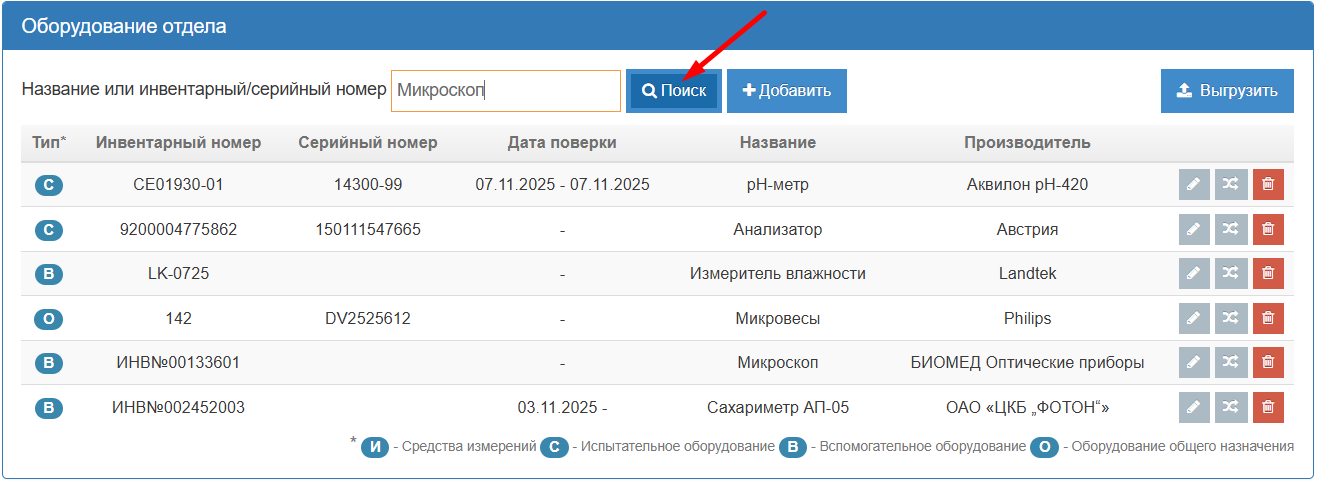Sort by the Инвентарный номер column header

[x=178, y=143]
